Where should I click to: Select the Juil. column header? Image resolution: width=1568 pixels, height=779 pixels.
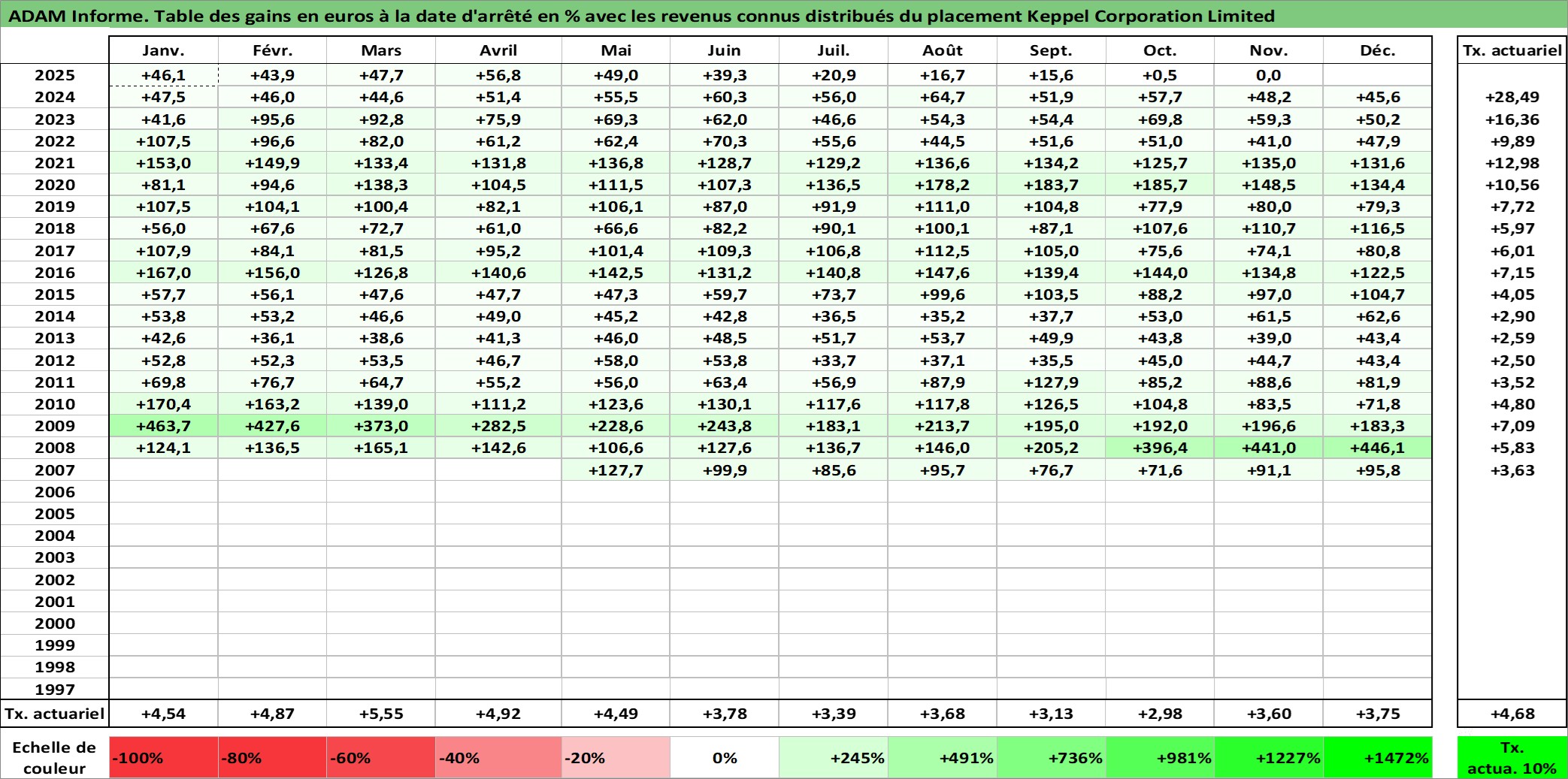point(834,50)
